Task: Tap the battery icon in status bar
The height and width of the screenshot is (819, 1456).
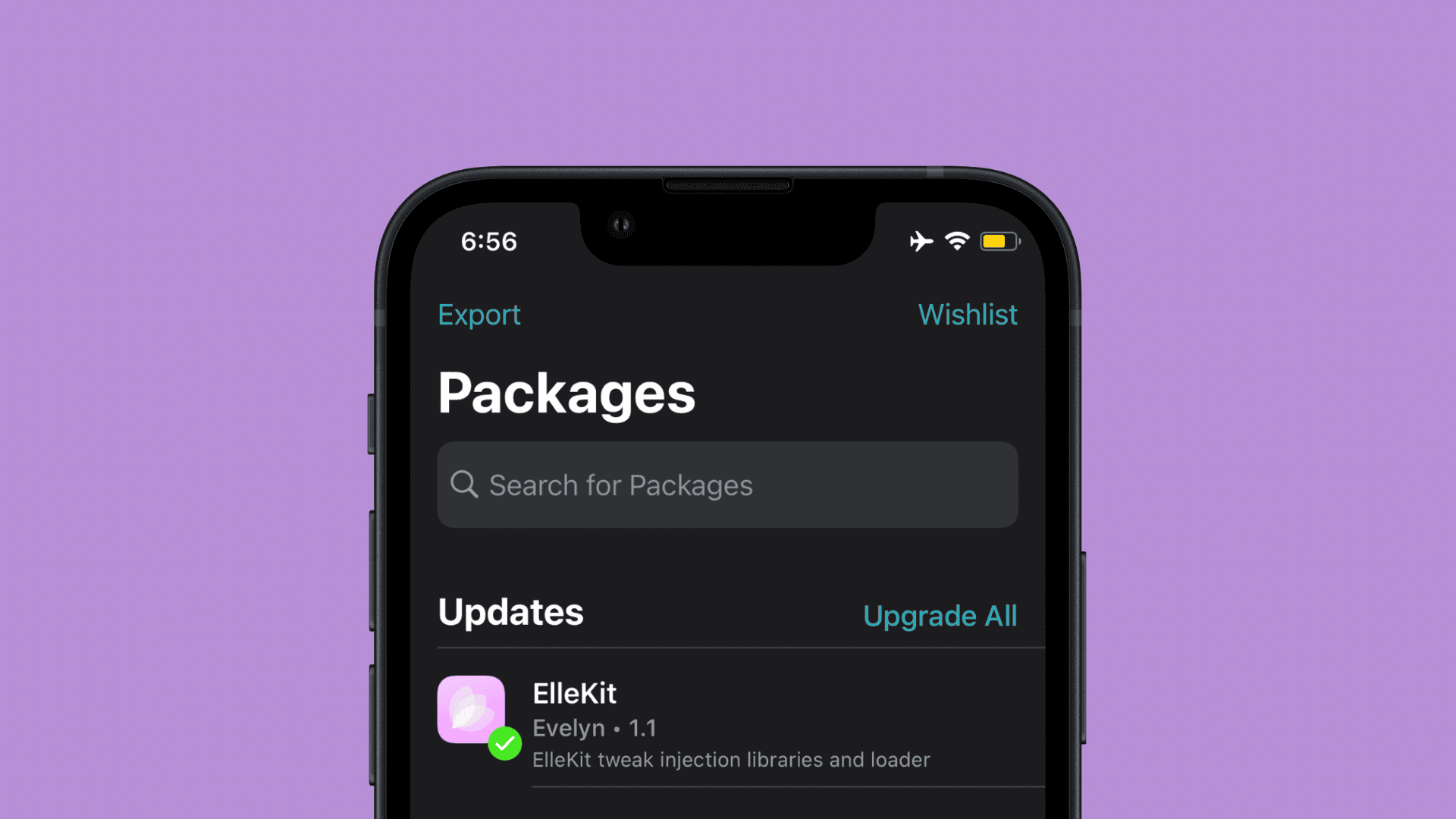Action: click(x=998, y=240)
